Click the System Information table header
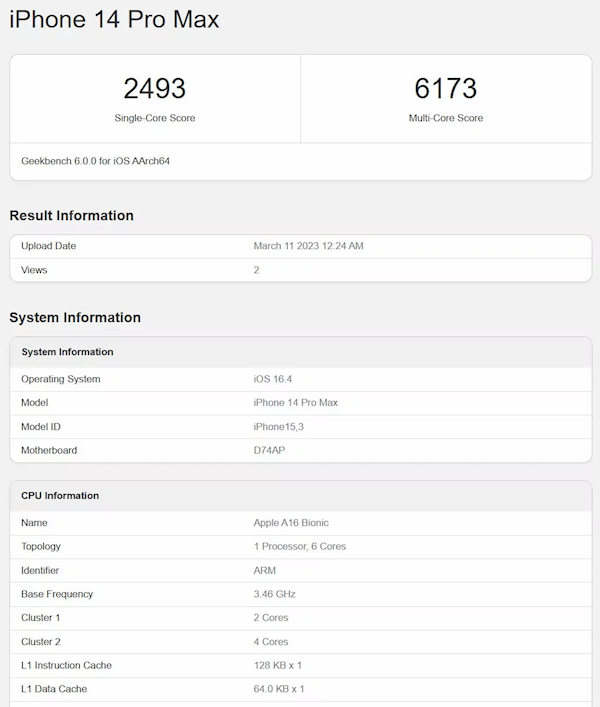 [x=67, y=352]
